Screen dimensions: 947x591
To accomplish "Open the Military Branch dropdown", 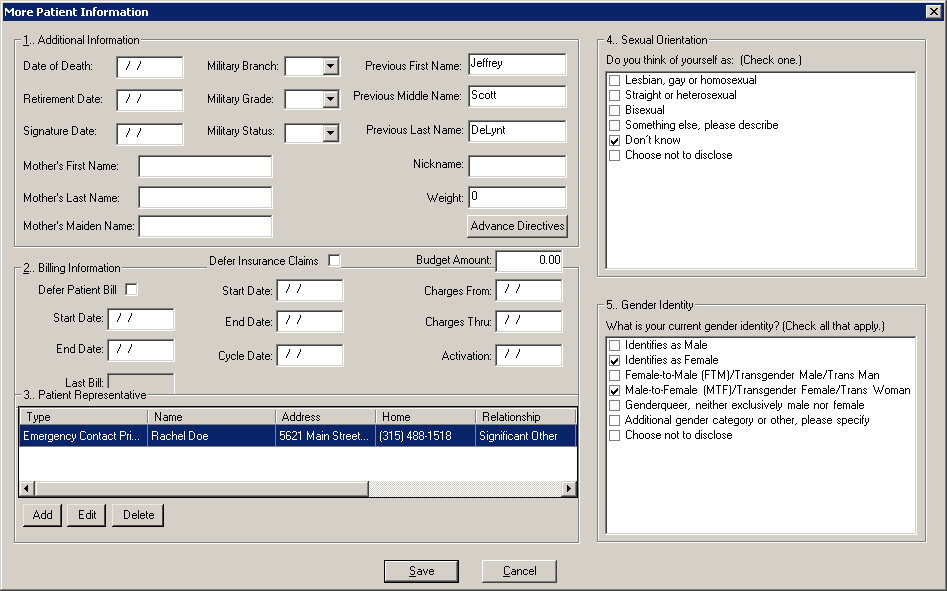I will (330, 67).
